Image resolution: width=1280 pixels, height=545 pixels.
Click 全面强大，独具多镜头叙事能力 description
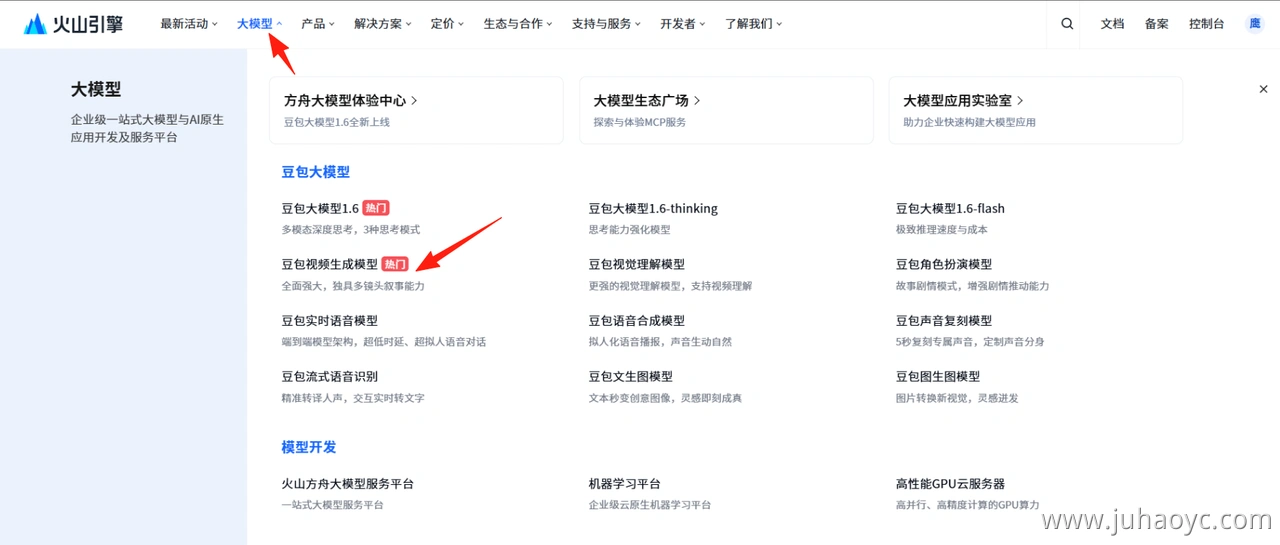pos(353,286)
